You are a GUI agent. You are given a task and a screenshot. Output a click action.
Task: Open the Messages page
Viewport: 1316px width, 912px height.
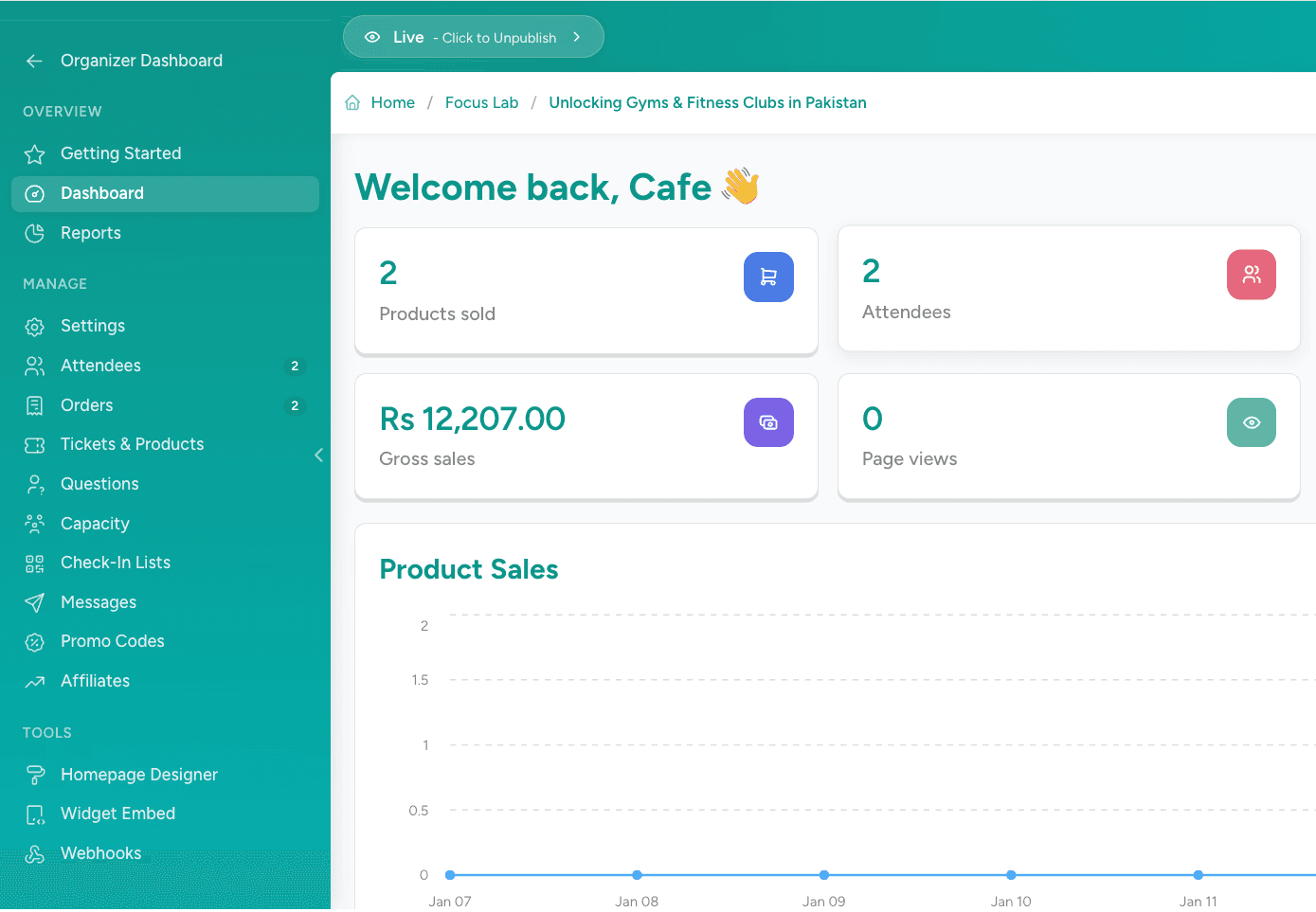click(165, 602)
